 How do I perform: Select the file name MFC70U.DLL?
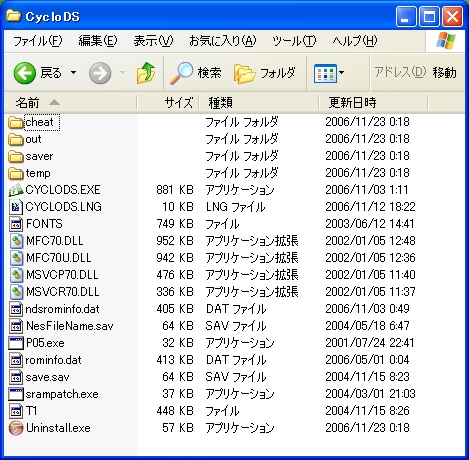pyautogui.click(x=59, y=258)
